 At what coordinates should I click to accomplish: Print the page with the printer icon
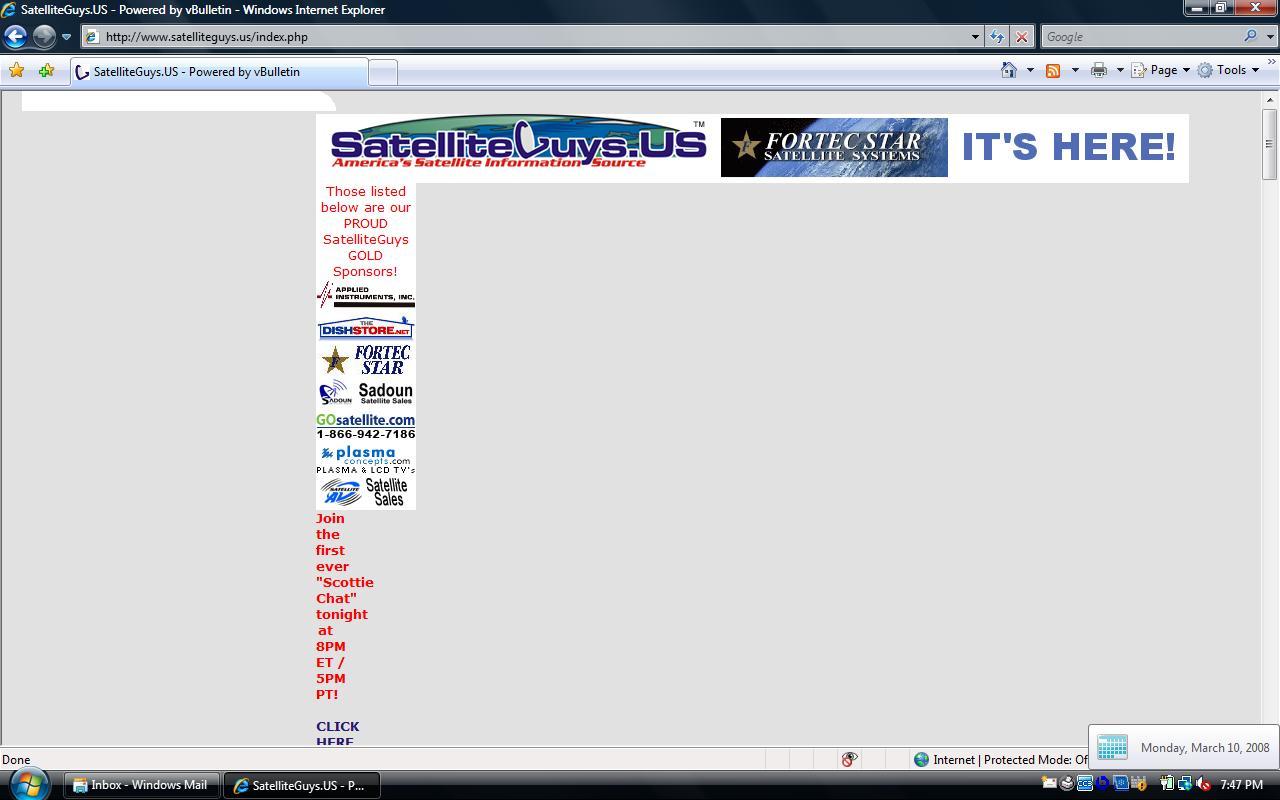pos(1099,70)
